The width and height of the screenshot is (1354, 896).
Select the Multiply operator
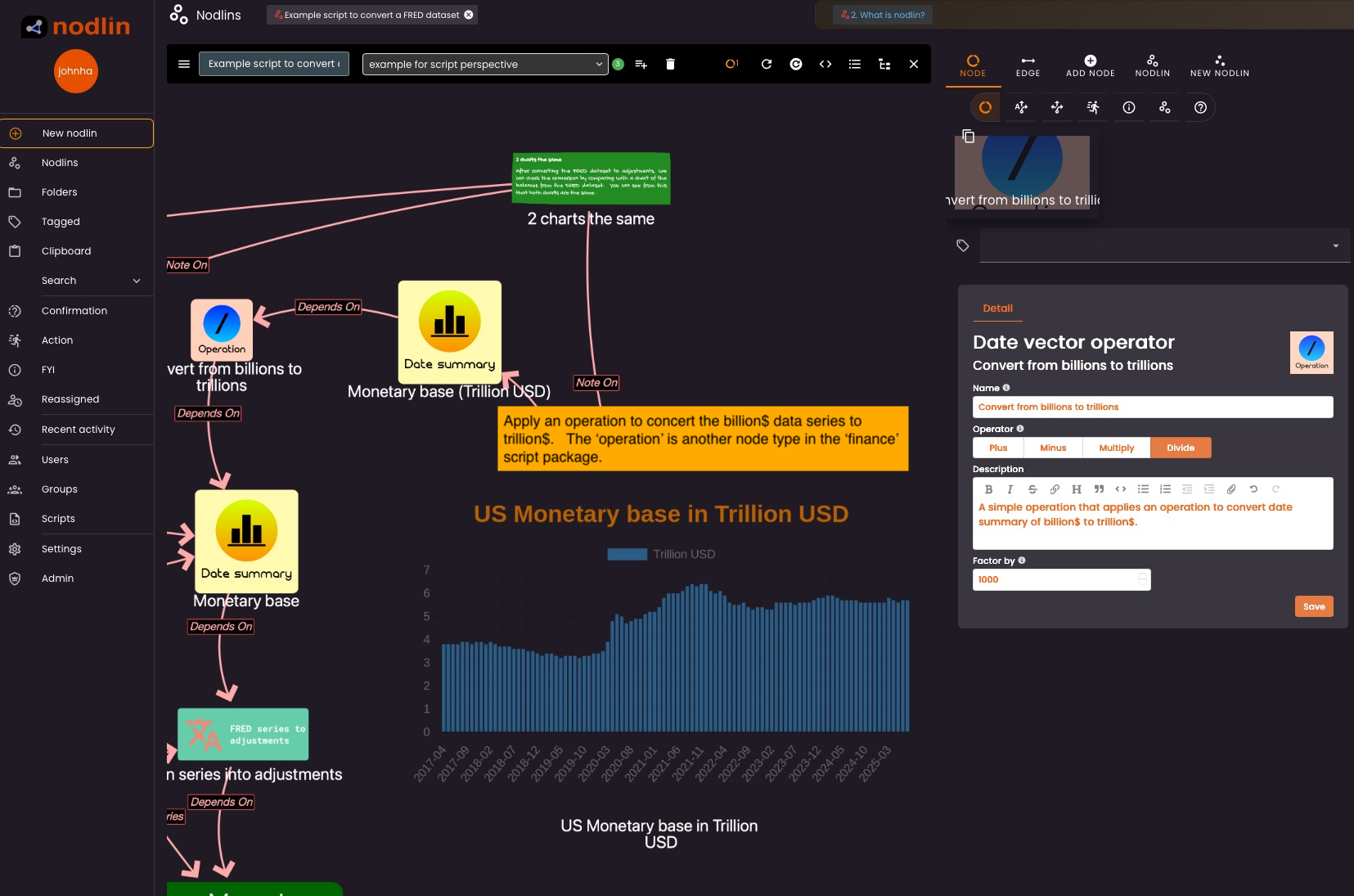click(1116, 448)
